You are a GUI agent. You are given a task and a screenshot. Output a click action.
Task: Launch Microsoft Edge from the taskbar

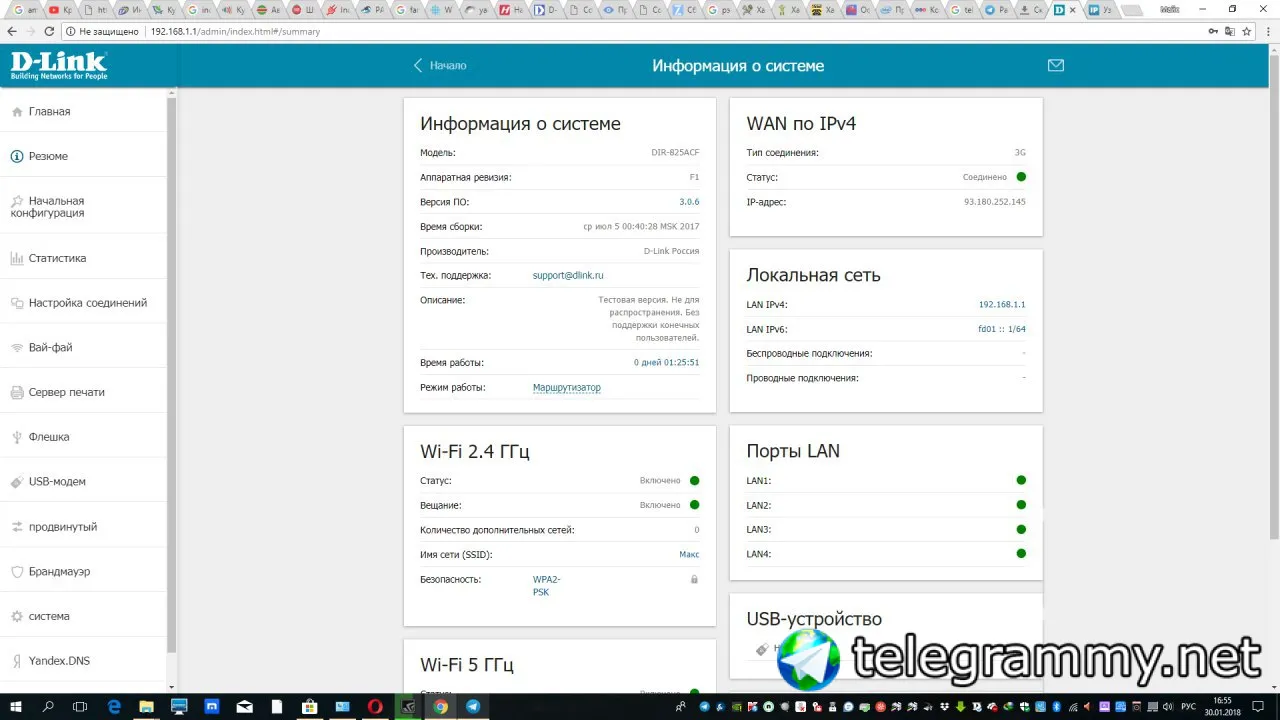coord(114,706)
